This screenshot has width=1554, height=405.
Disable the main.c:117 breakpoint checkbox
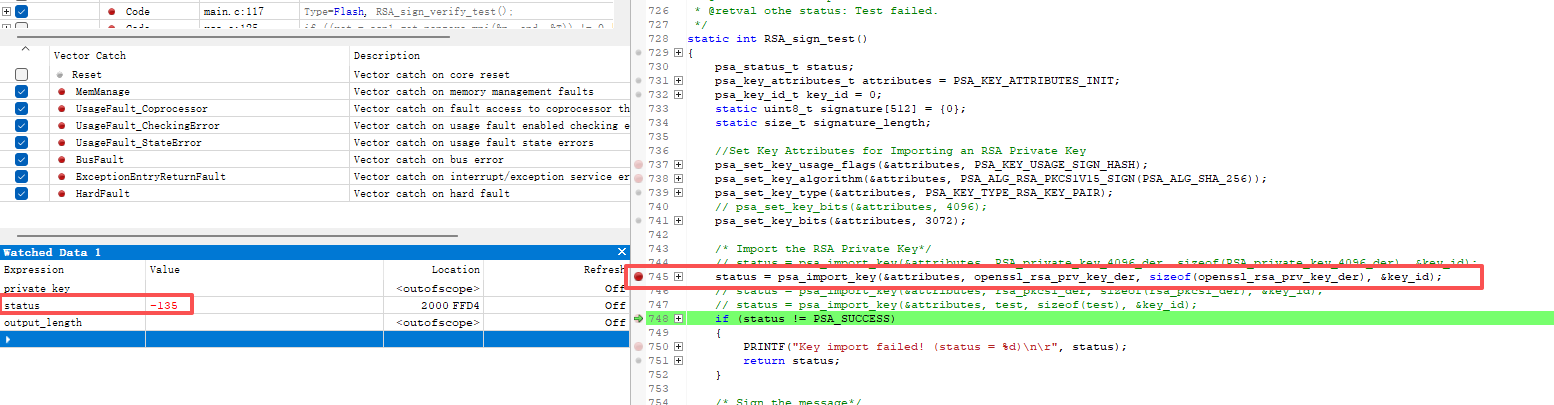[22, 10]
